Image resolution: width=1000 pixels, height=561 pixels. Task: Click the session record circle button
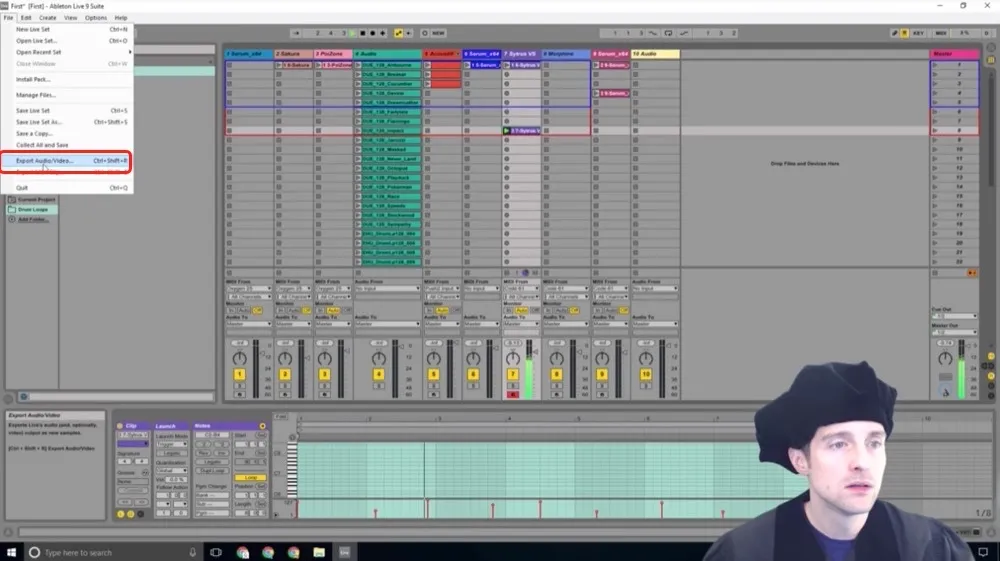pos(425,33)
